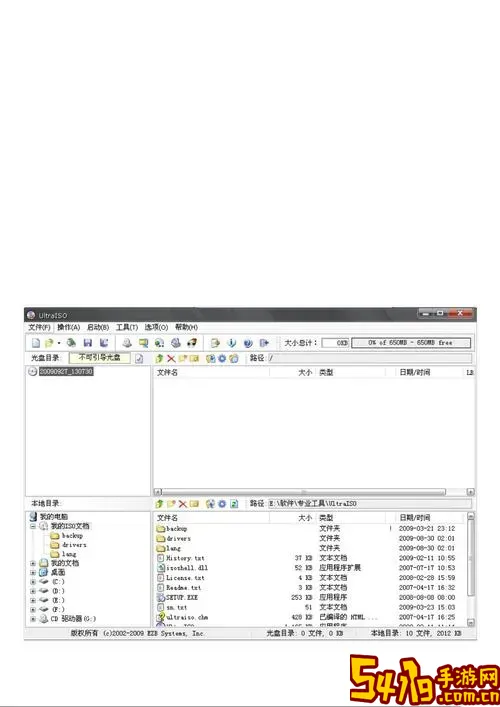The image size is (500, 707).
Task: Click the local 路径 field showing E:\软件\专业工具\UltraISO
Action: click(x=370, y=503)
